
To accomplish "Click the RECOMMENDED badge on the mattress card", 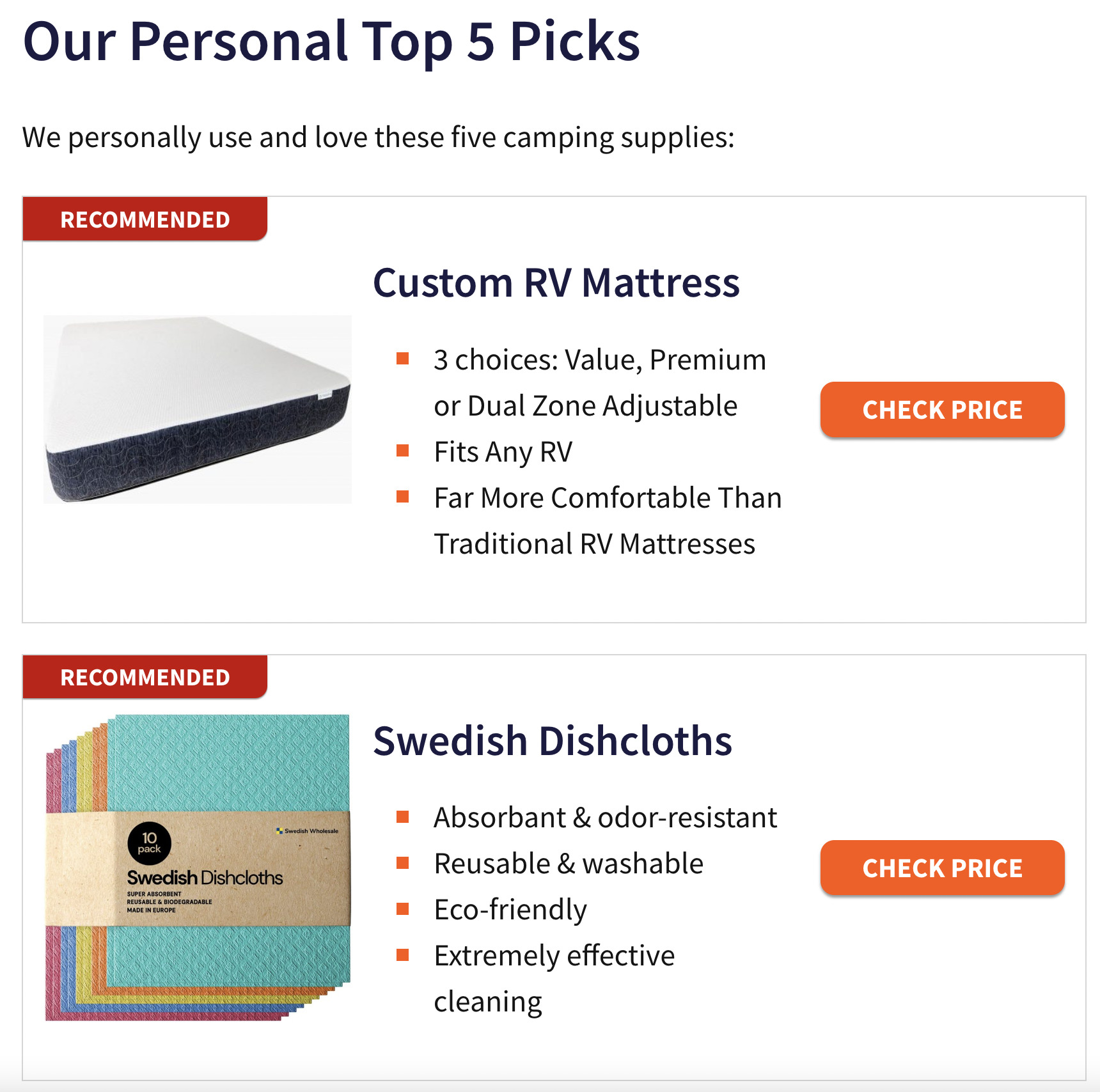I will pos(144,219).
